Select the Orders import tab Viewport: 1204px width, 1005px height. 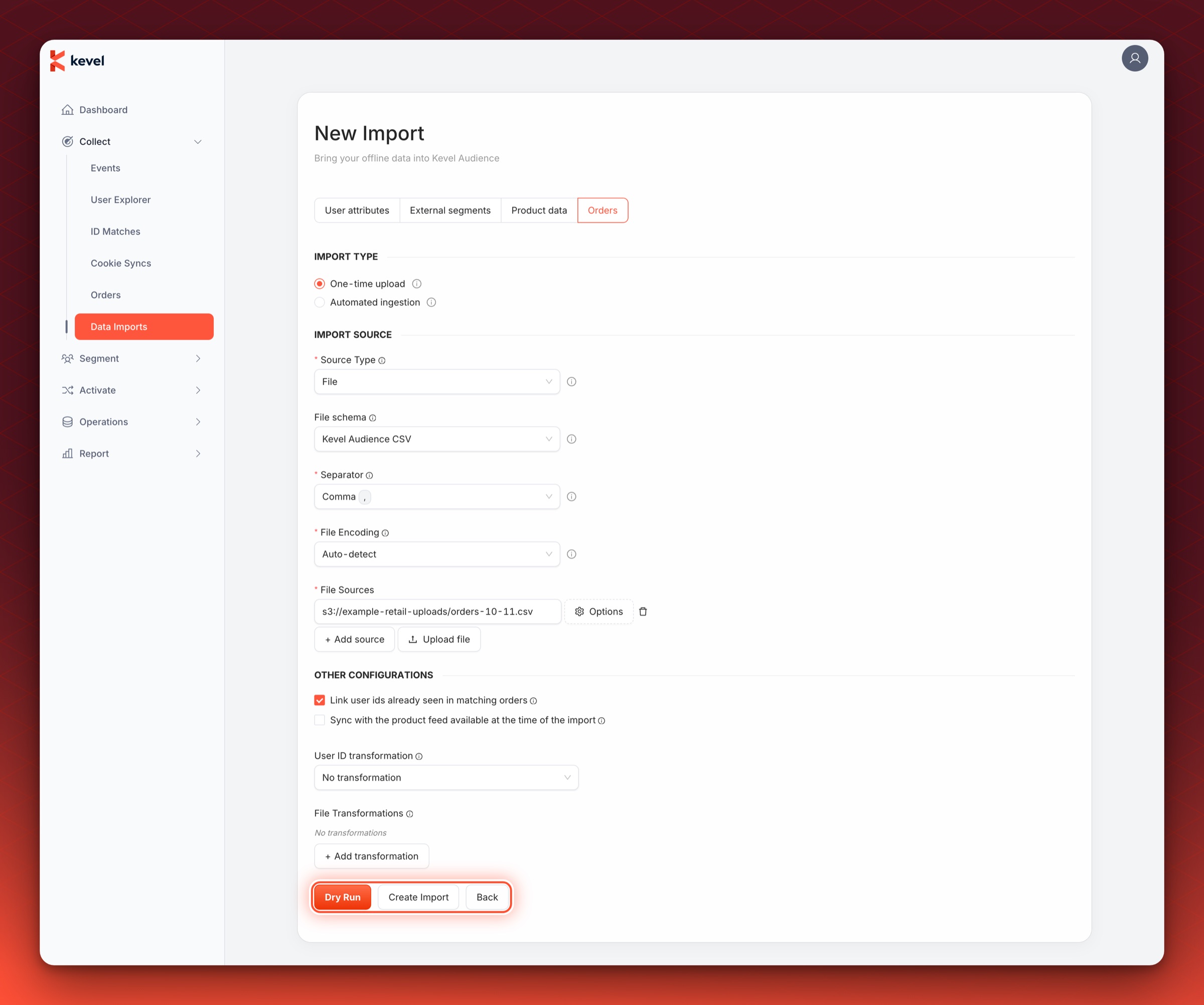pyautogui.click(x=603, y=210)
